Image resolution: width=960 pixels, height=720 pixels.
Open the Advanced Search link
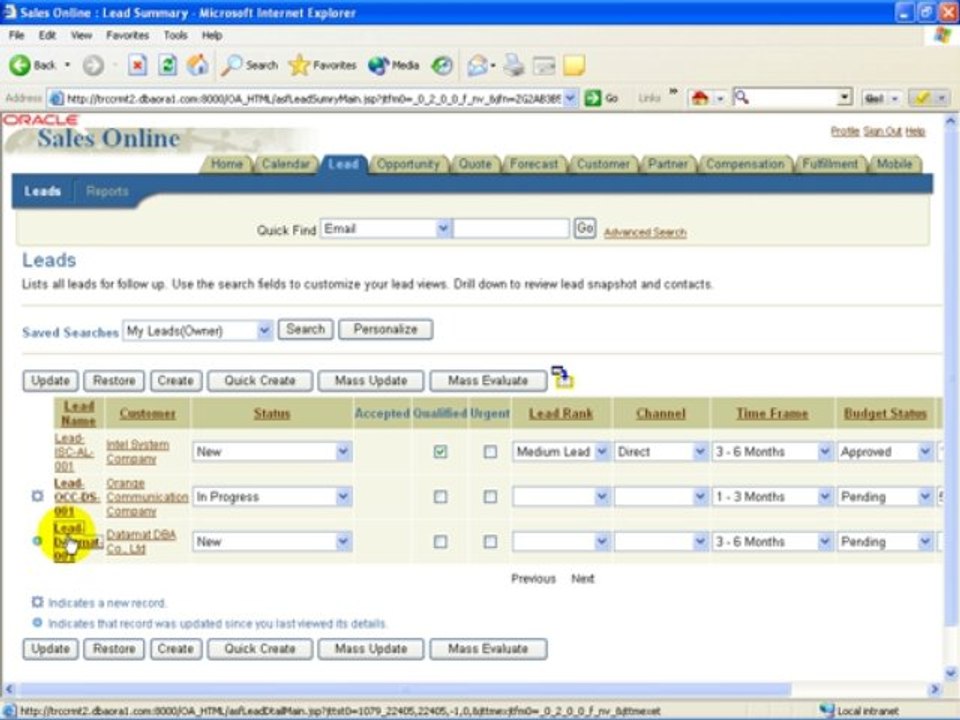pyautogui.click(x=645, y=233)
